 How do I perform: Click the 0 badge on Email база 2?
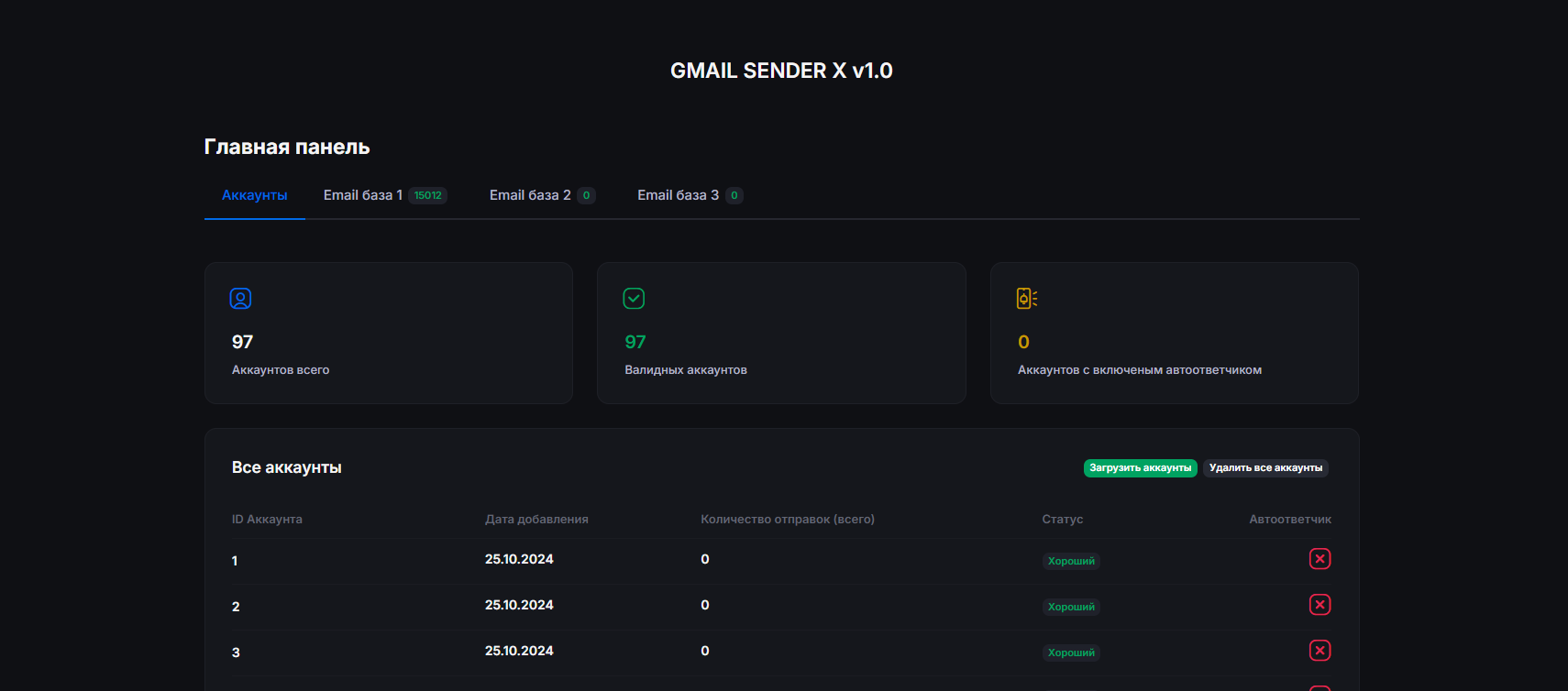[x=587, y=195]
